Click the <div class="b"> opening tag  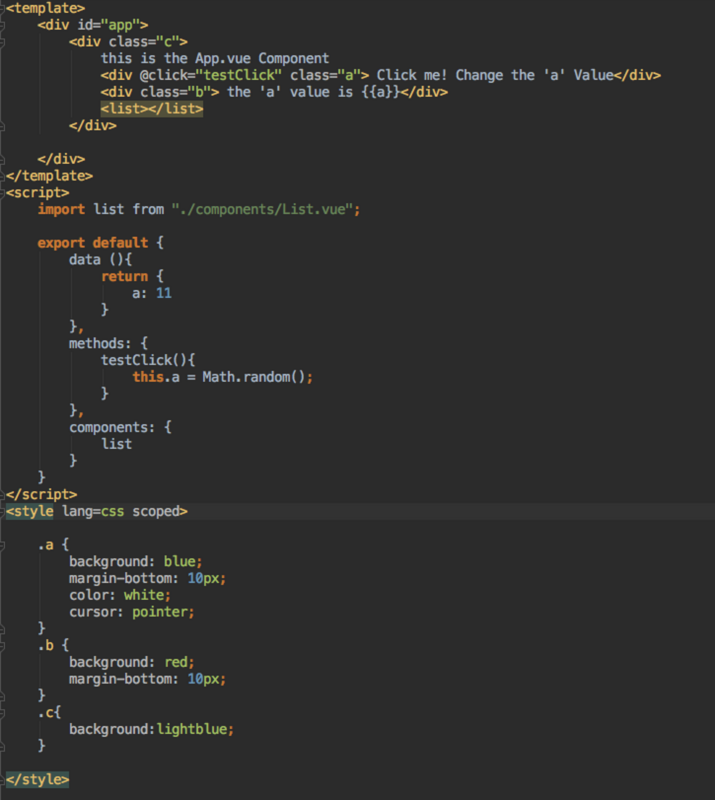pyautogui.click(x=160, y=92)
